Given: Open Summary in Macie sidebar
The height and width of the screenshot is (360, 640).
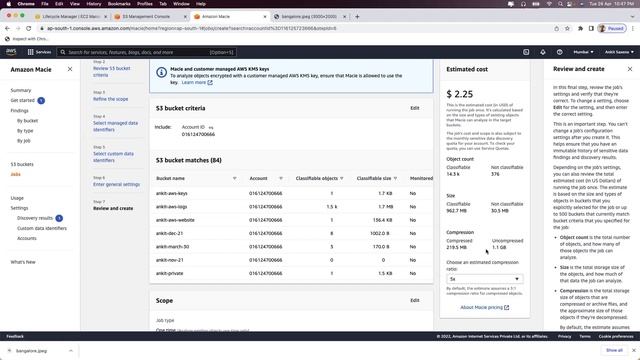Looking at the screenshot, I should 21,90.
